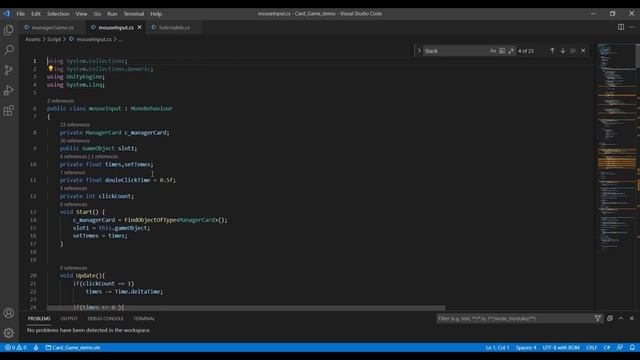Screen dimensions: 640x360
Task: Open the Edit menu
Action: 36,13
